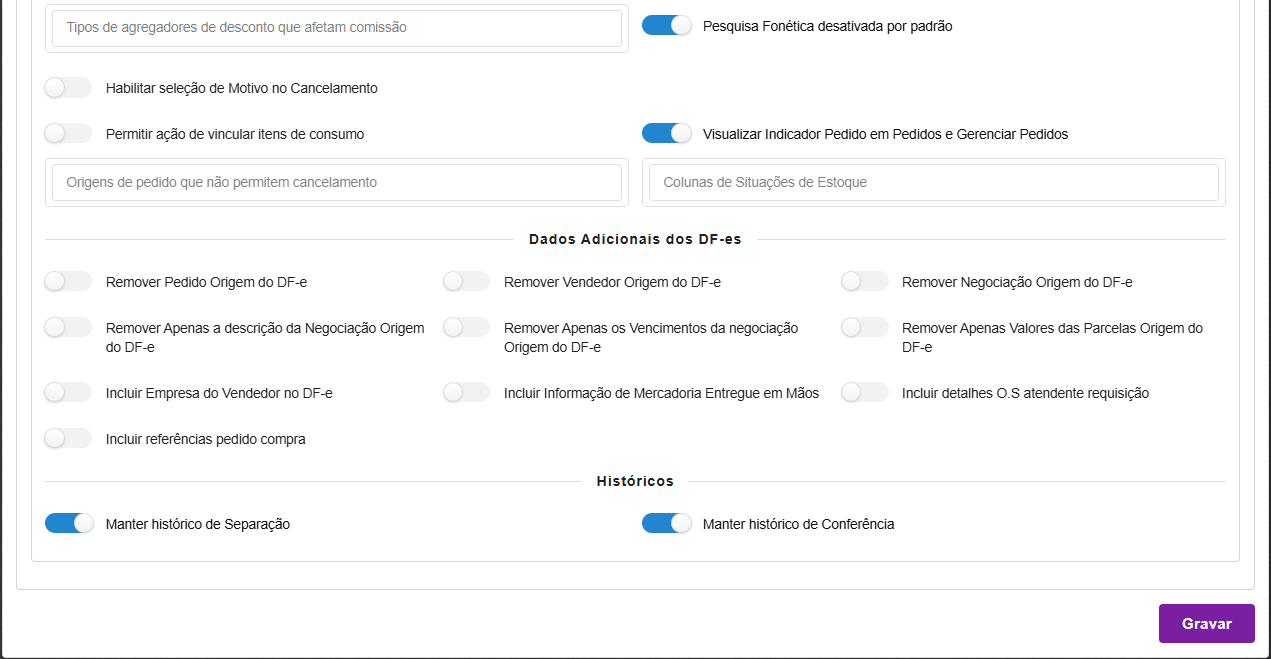Turn off Visualizar Indicador Pedido toggle
1271x659 pixels.
coord(667,132)
